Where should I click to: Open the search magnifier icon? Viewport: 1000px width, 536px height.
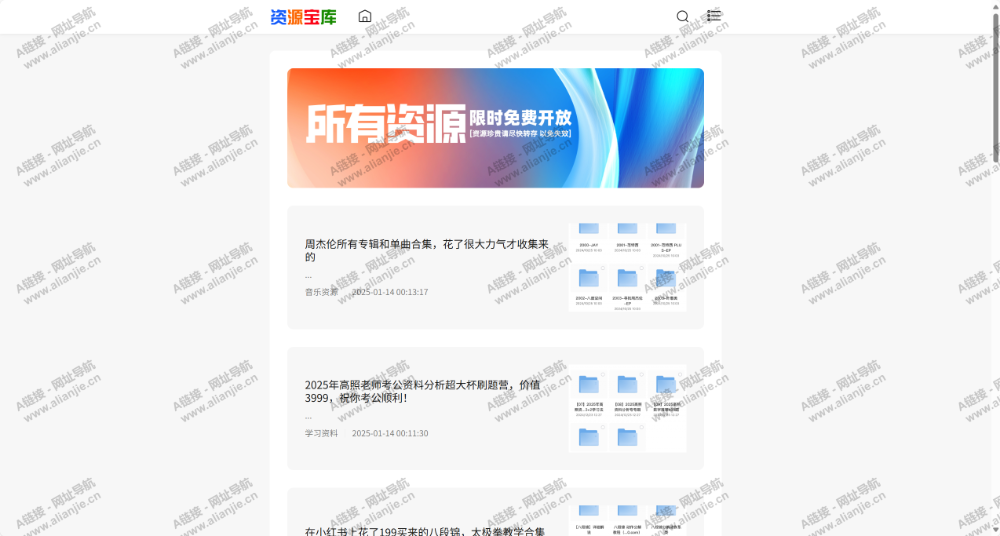coord(682,17)
